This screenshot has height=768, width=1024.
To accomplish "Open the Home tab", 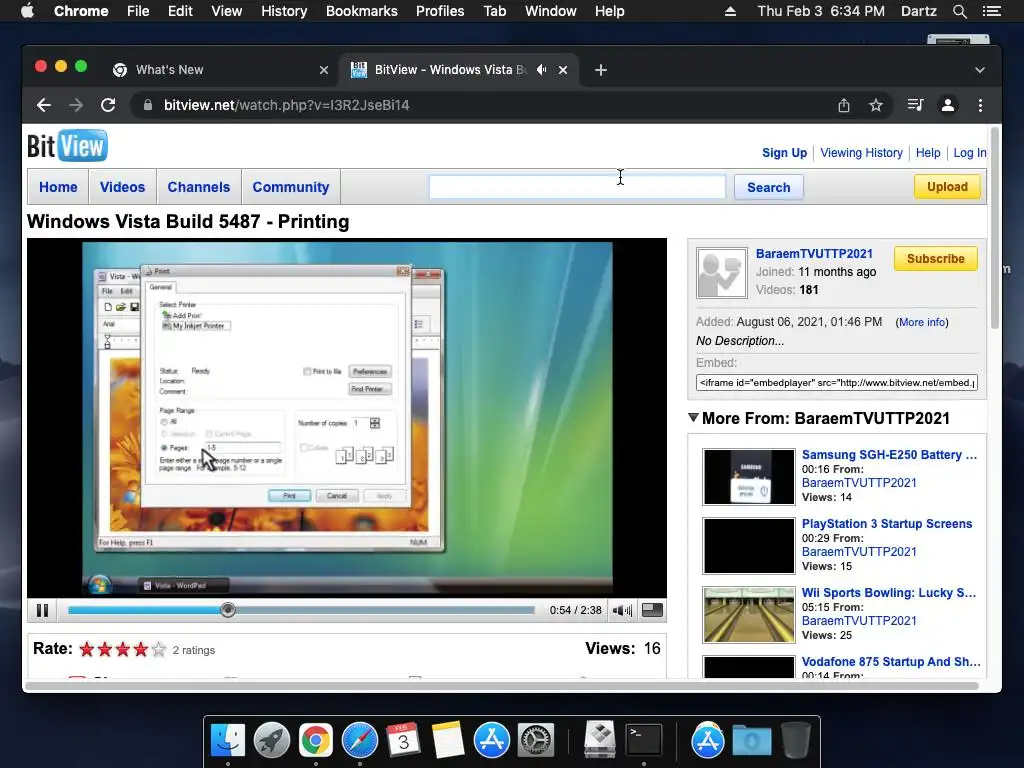I will (x=58, y=187).
